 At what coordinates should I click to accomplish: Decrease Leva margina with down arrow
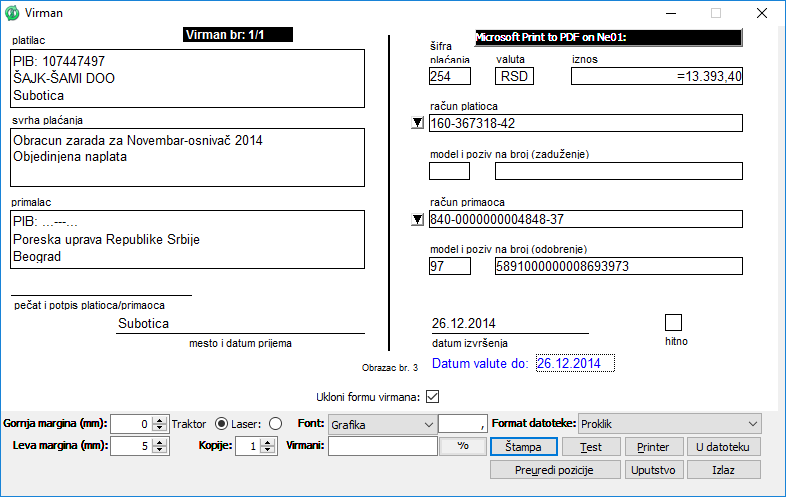click(x=159, y=451)
